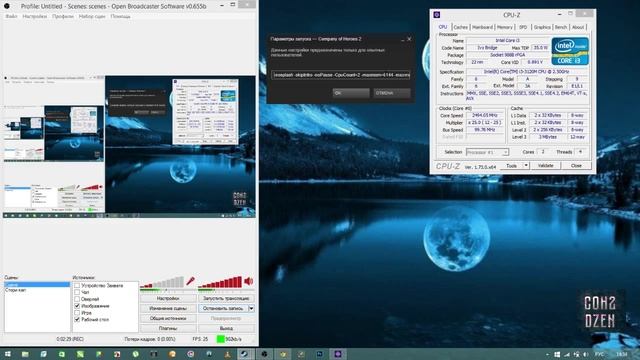
Task: Switch to the SPD tab in CPU-Z
Action: [523, 27]
